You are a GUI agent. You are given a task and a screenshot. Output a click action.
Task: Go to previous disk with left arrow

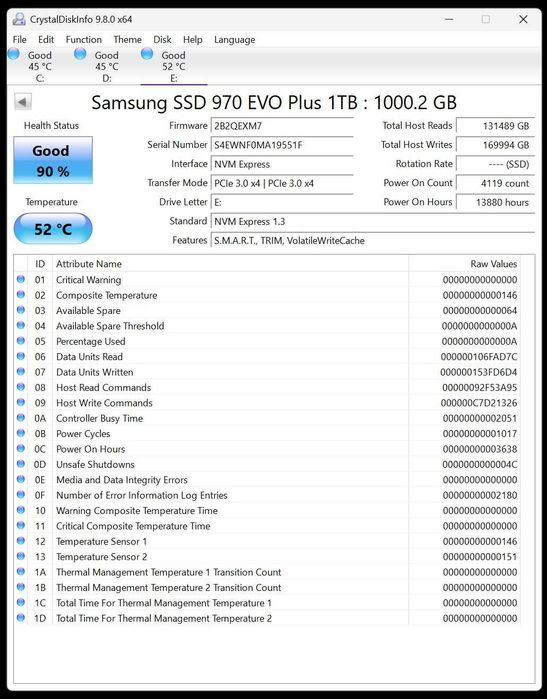[x=23, y=102]
